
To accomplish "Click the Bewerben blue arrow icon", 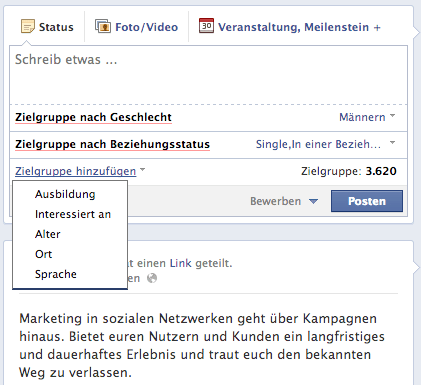I will click(x=313, y=201).
